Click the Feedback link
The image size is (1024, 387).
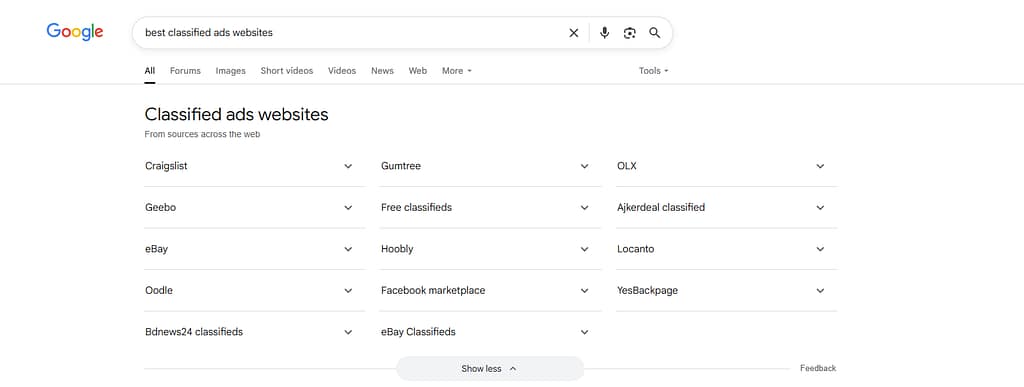(818, 368)
